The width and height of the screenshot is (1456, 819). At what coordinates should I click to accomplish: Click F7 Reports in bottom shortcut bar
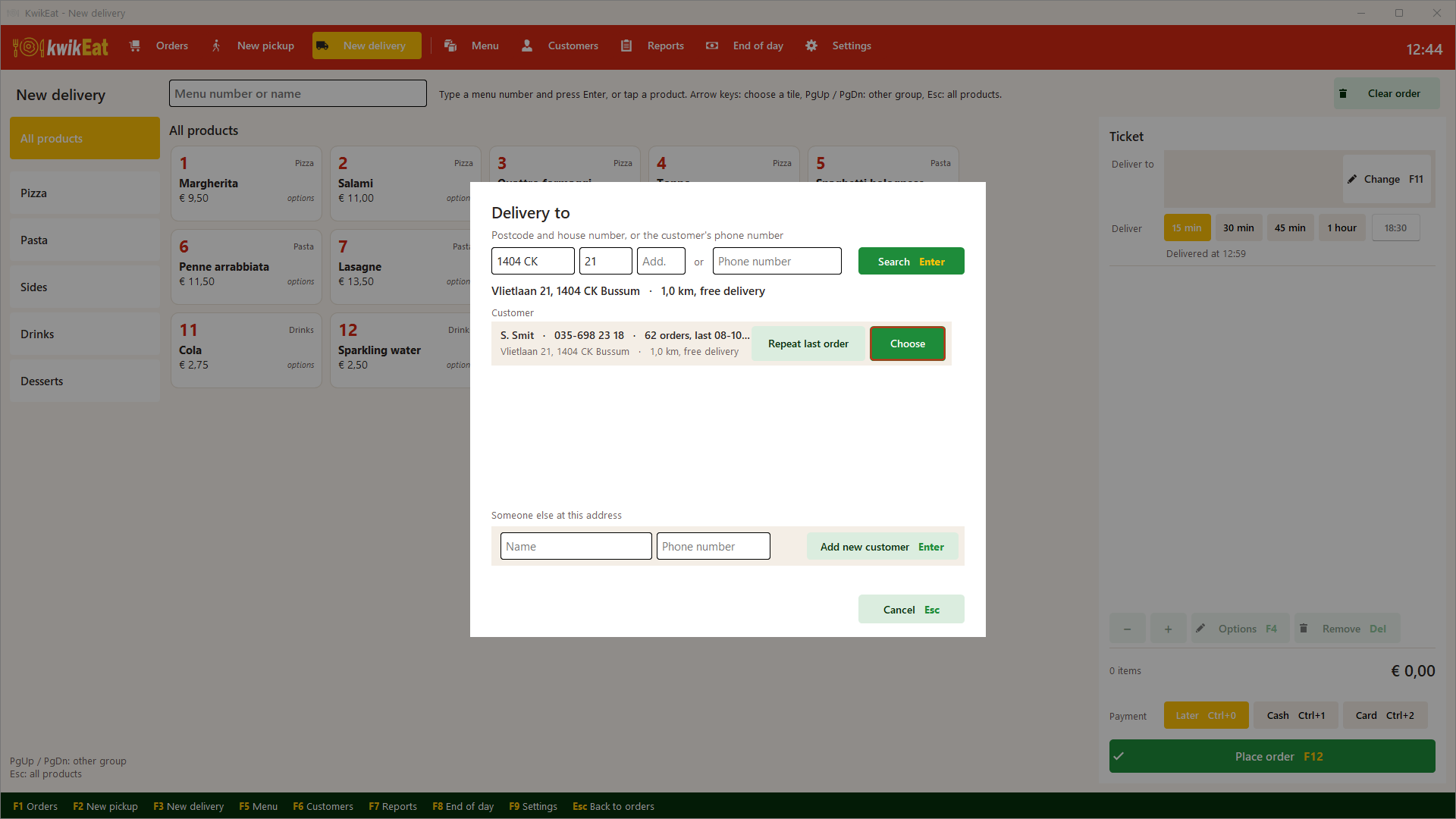point(393,806)
